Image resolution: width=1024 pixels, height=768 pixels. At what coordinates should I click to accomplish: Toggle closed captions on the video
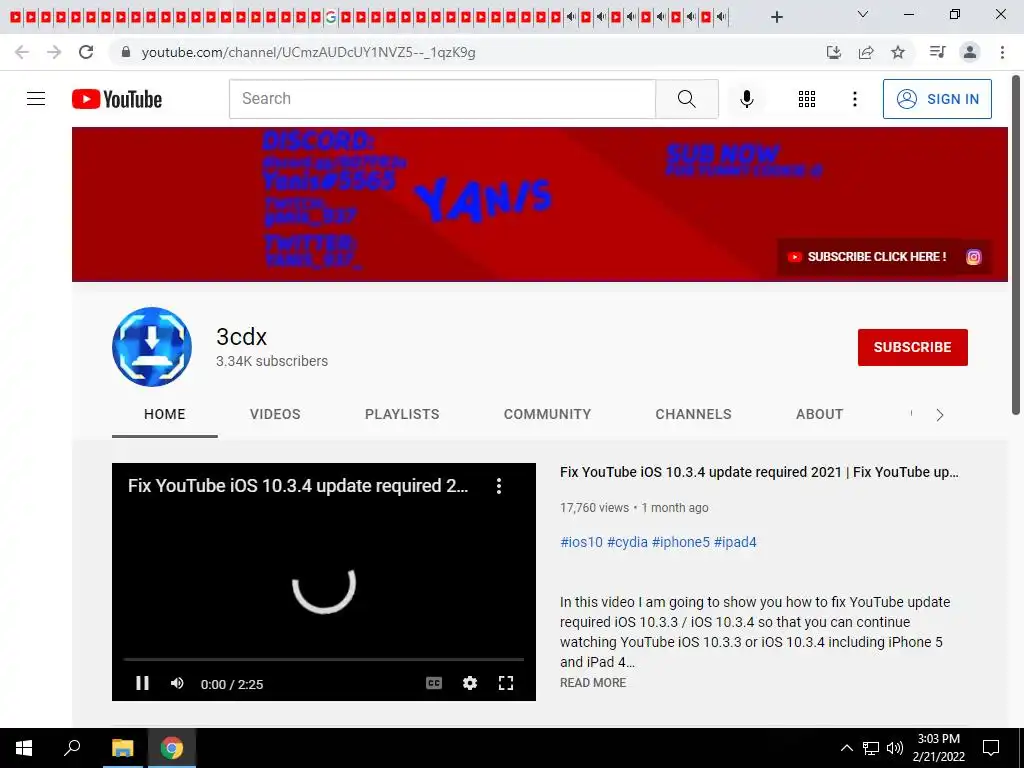[434, 683]
